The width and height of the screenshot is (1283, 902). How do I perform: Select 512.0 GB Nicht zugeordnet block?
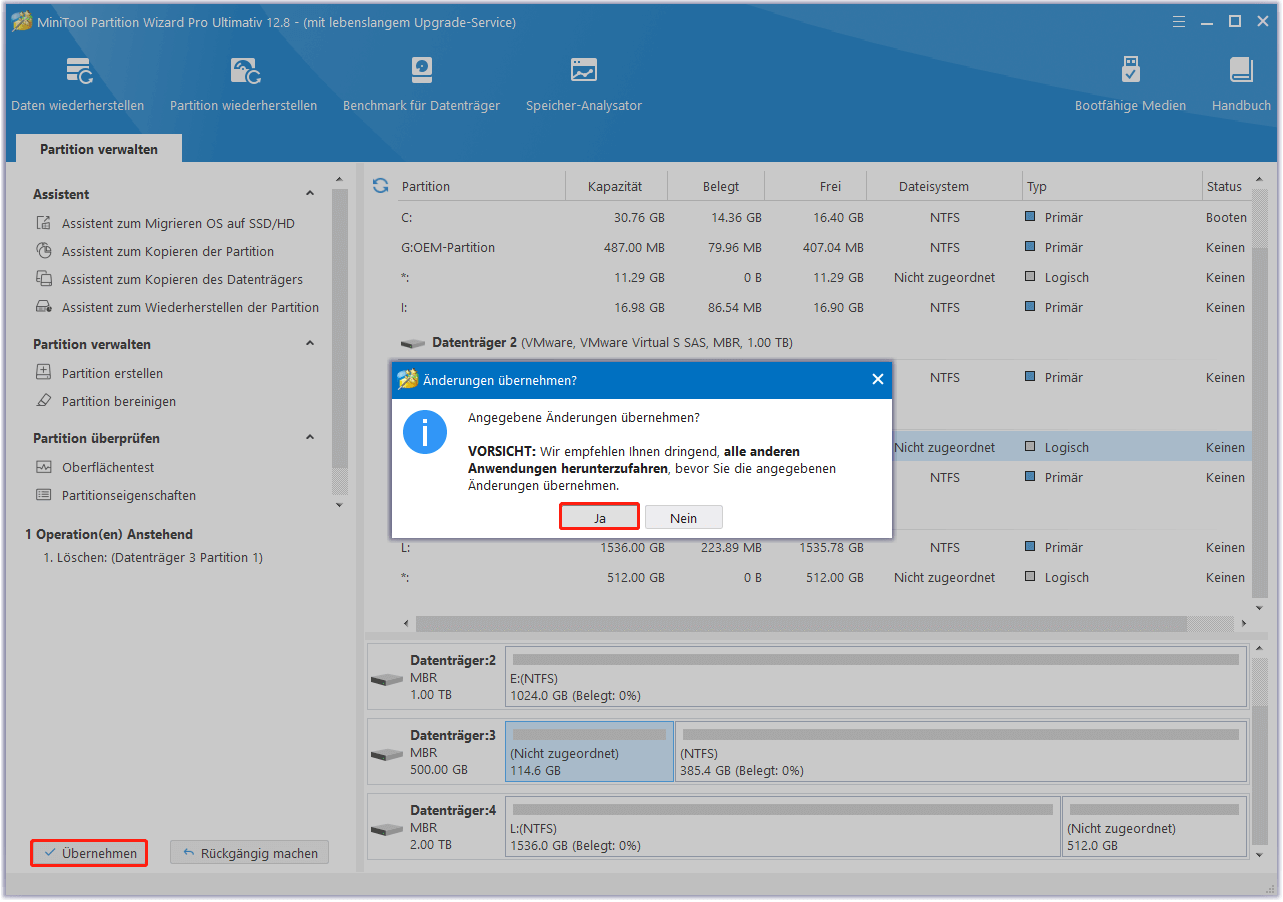coord(1154,826)
